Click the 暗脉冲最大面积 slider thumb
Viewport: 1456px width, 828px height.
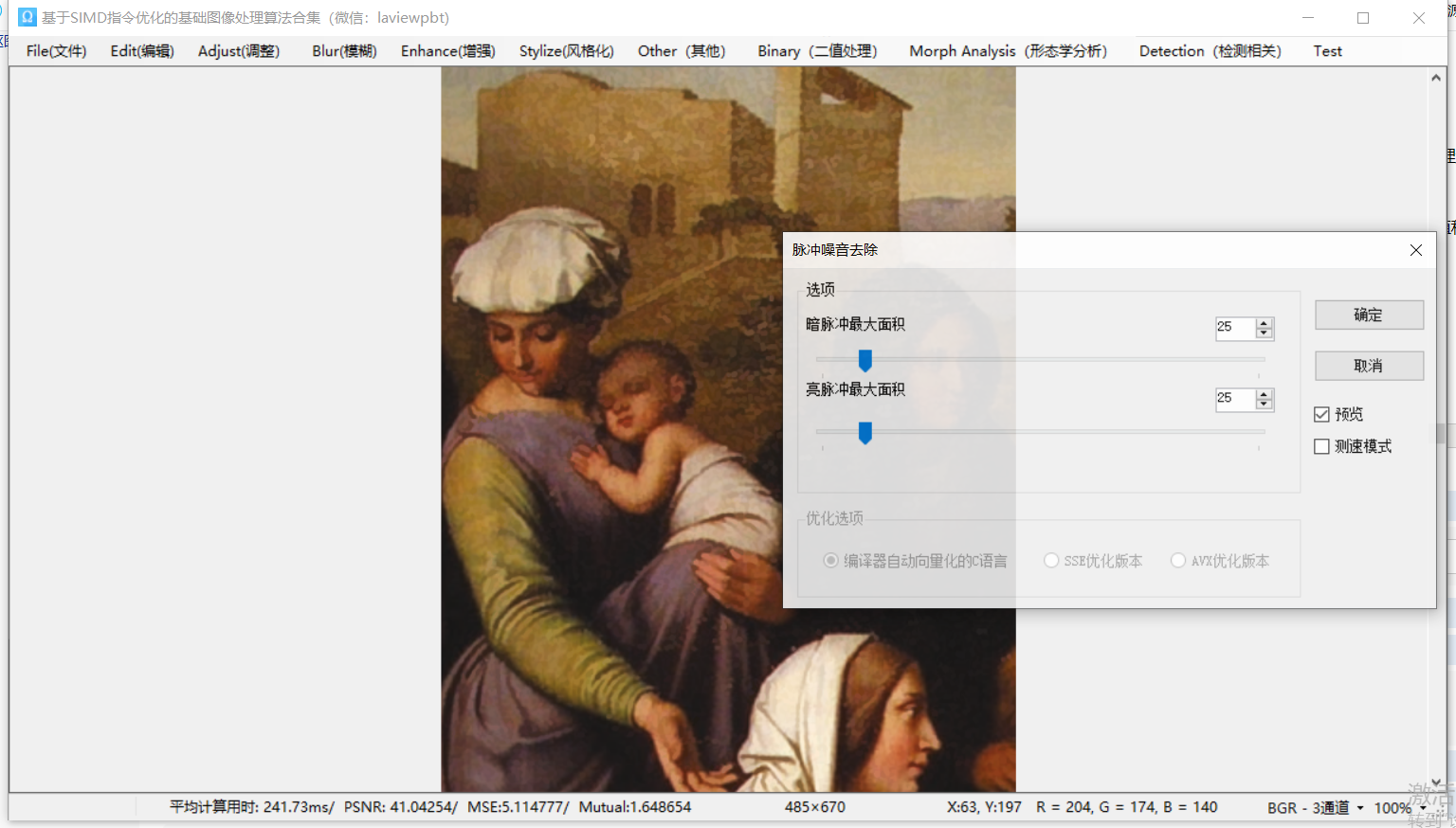(x=864, y=361)
